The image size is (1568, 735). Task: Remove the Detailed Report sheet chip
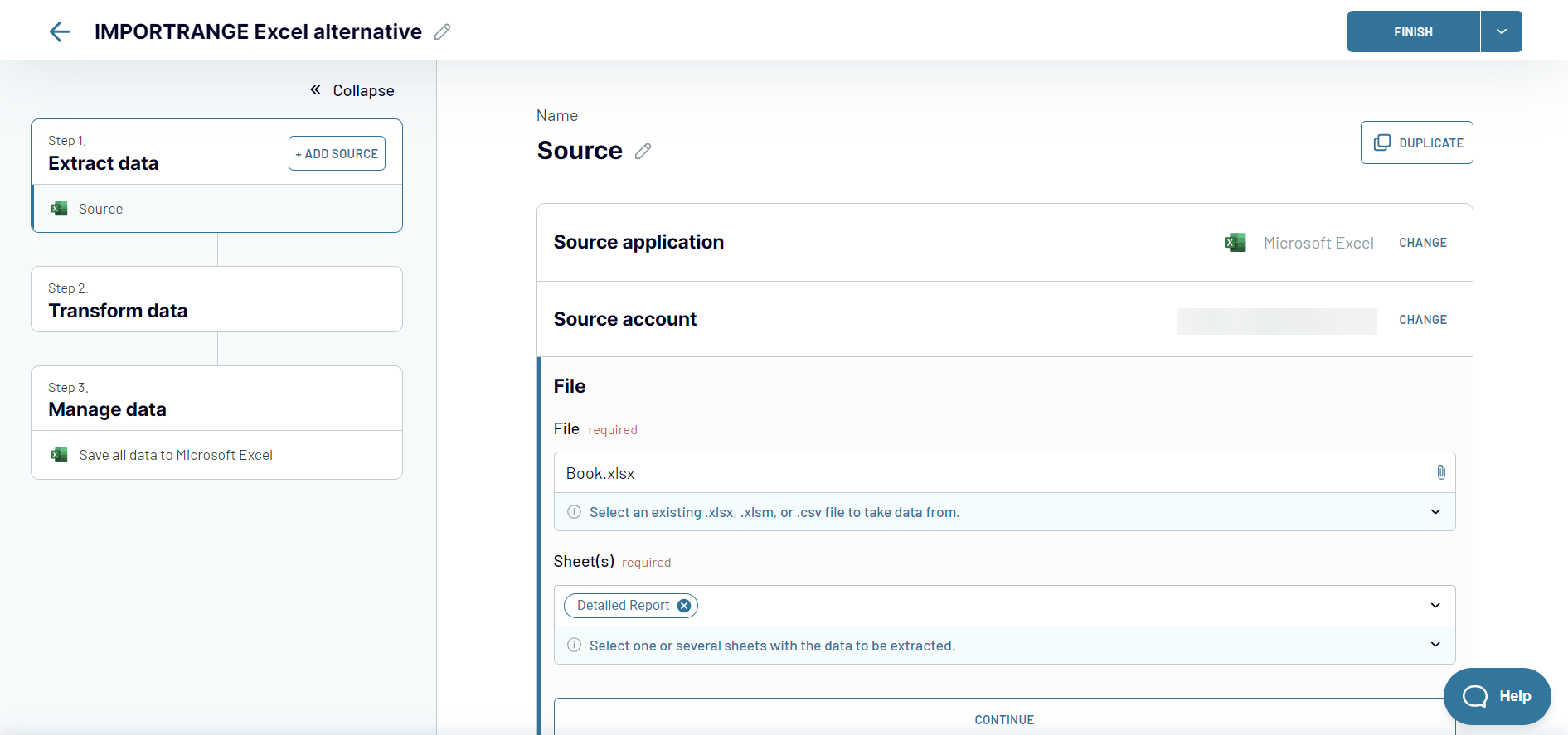(x=684, y=606)
